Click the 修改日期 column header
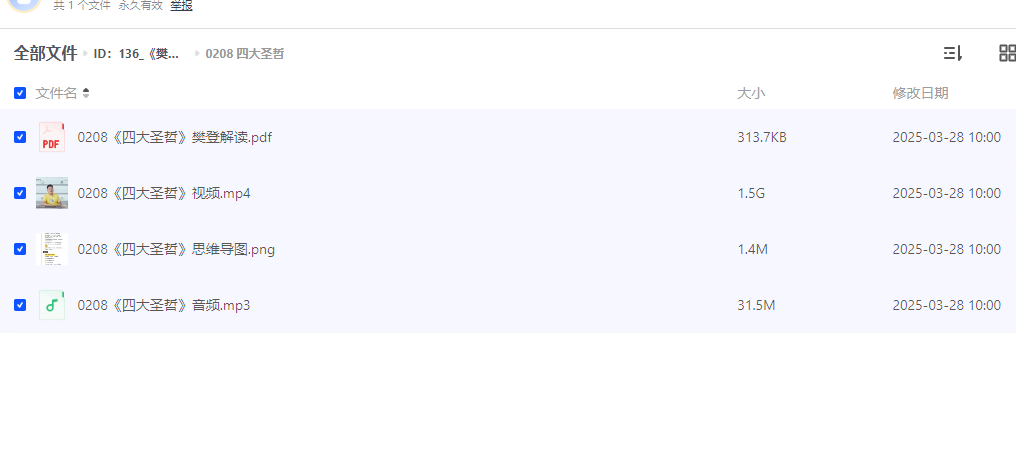The width and height of the screenshot is (1016, 463). (x=920, y=93)
